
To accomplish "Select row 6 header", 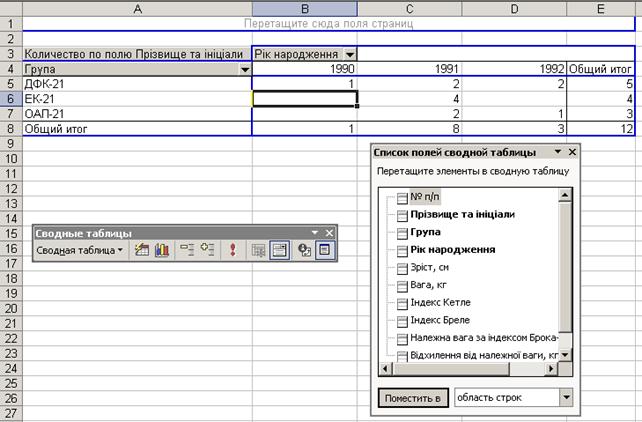I will [x=11, y=99].
